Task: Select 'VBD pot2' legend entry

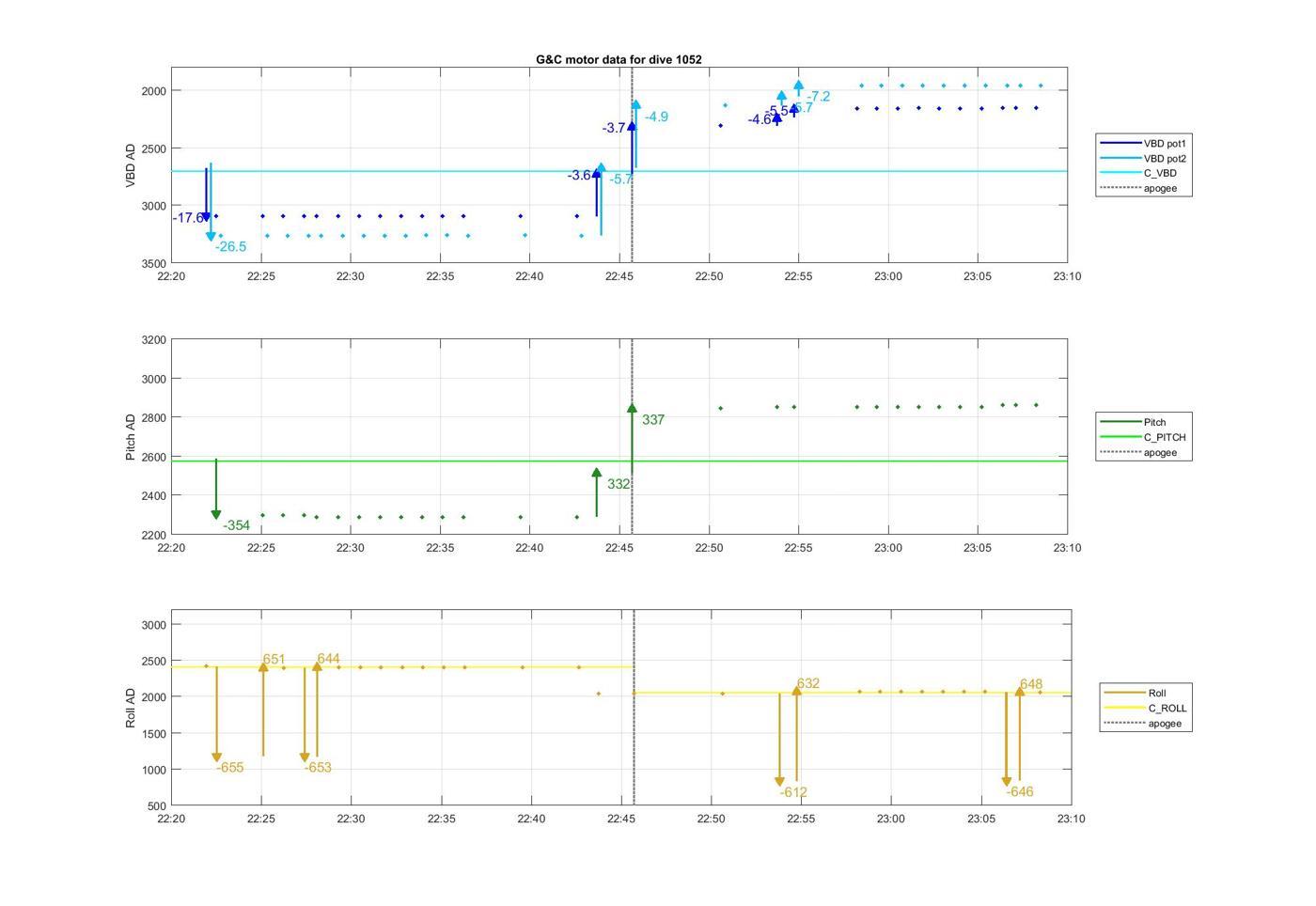Action: point(1144,159)
